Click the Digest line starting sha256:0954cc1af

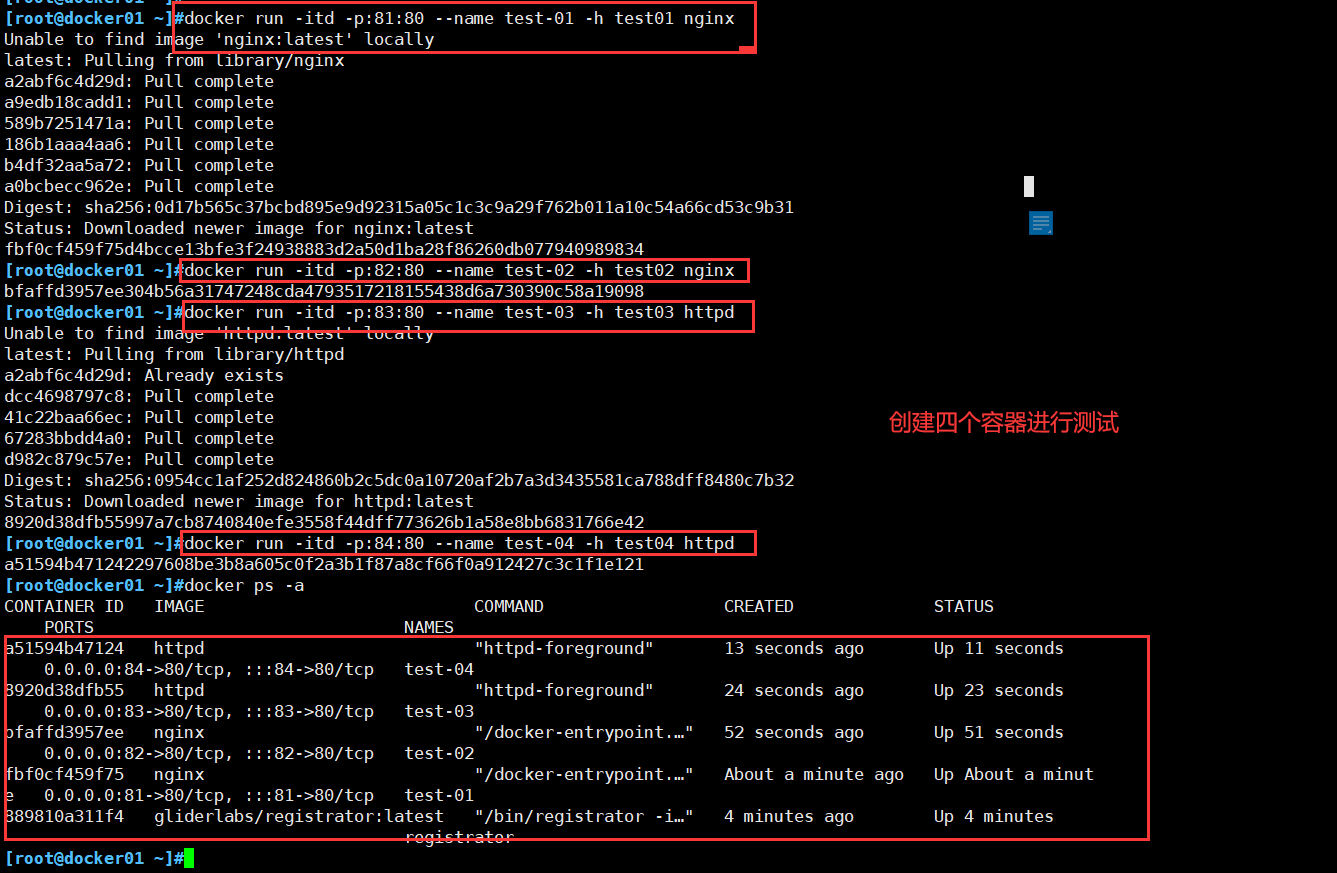[x=399, y=480]
